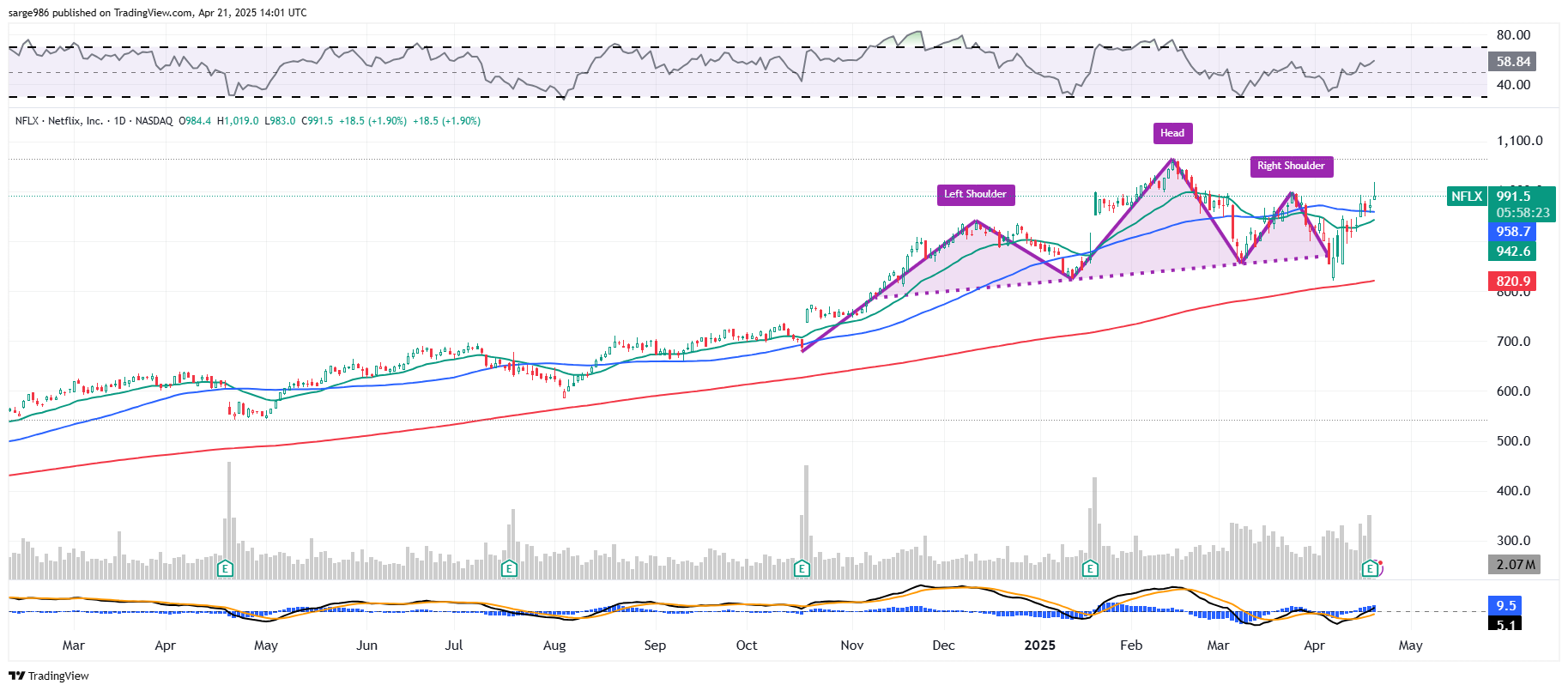
Task: Click the January 2025 earnings E icon
Action: [1090, 568]
